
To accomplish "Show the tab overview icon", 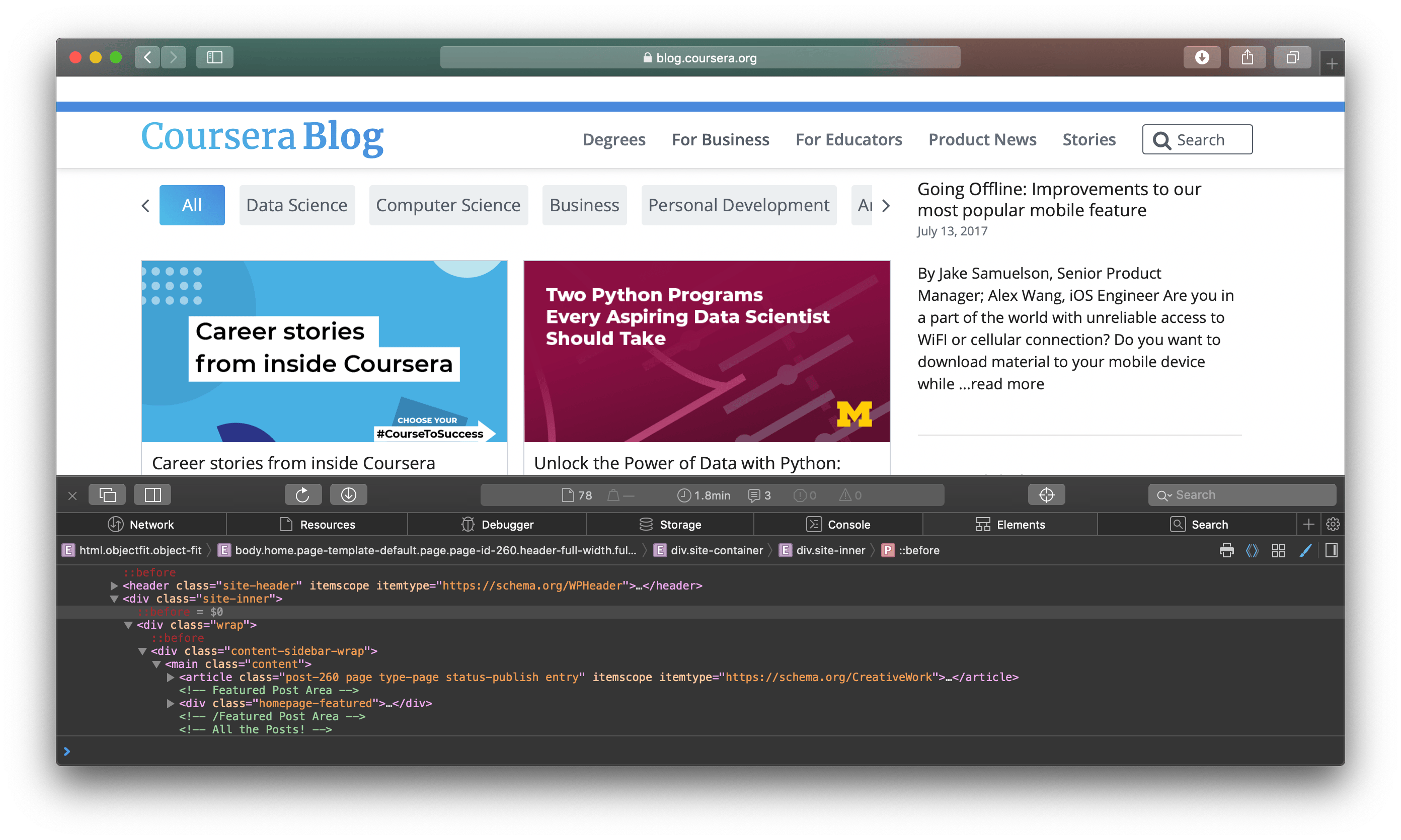I will 1292,57.
